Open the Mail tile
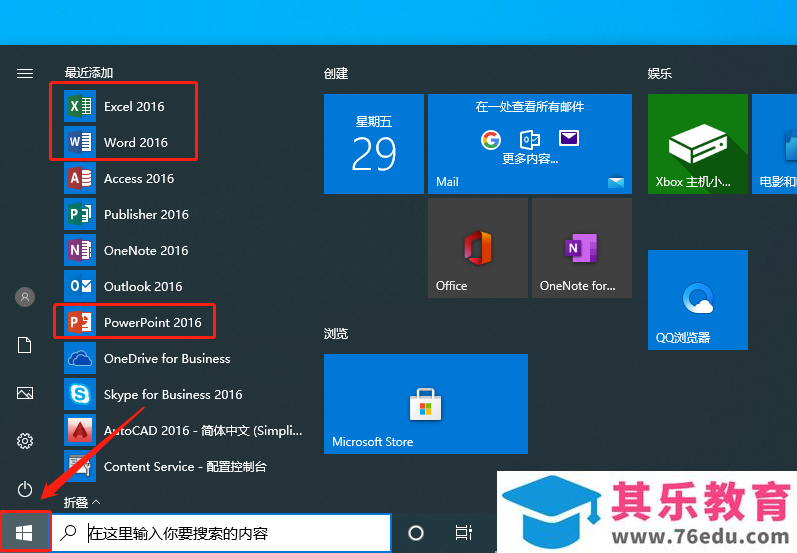This screenshot has width=797, height=553. pos(530,144)
